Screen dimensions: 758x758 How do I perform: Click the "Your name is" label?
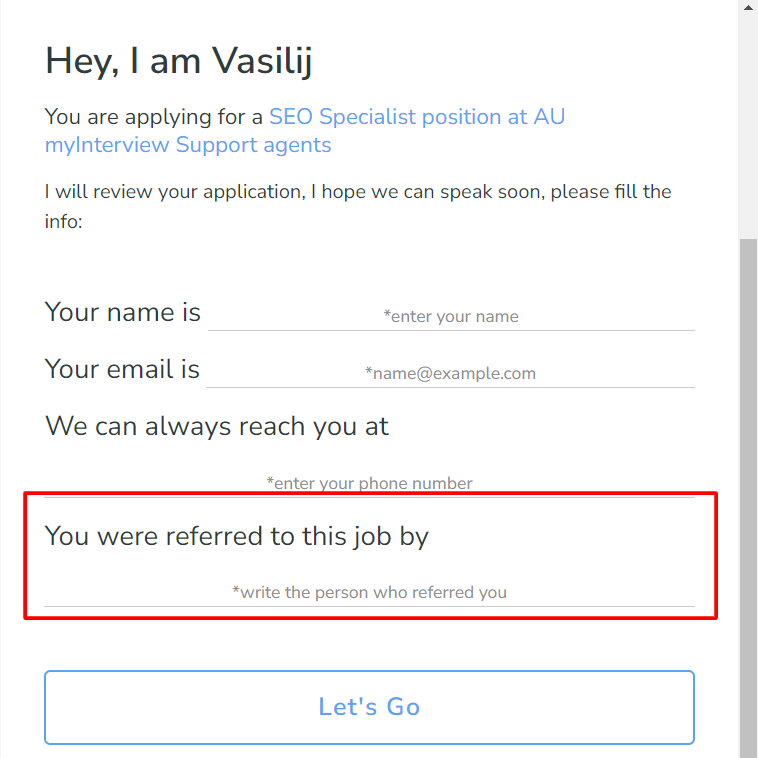[123, 312]
